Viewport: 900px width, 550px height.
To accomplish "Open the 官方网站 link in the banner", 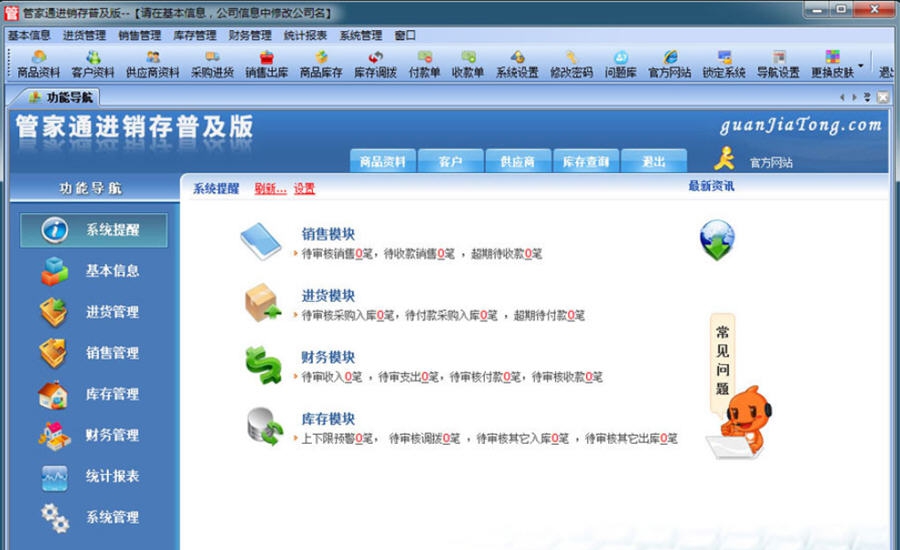I will [771, 163].
